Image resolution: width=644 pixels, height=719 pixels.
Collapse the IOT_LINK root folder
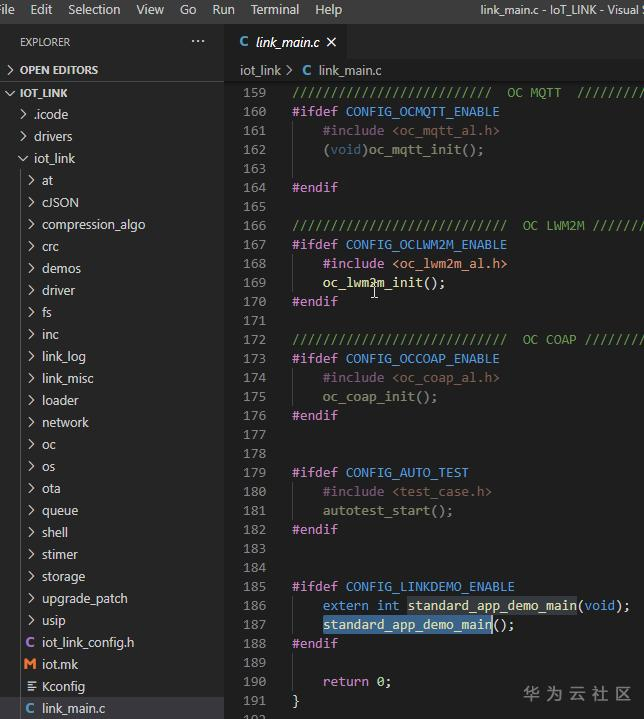click(10, 93)
